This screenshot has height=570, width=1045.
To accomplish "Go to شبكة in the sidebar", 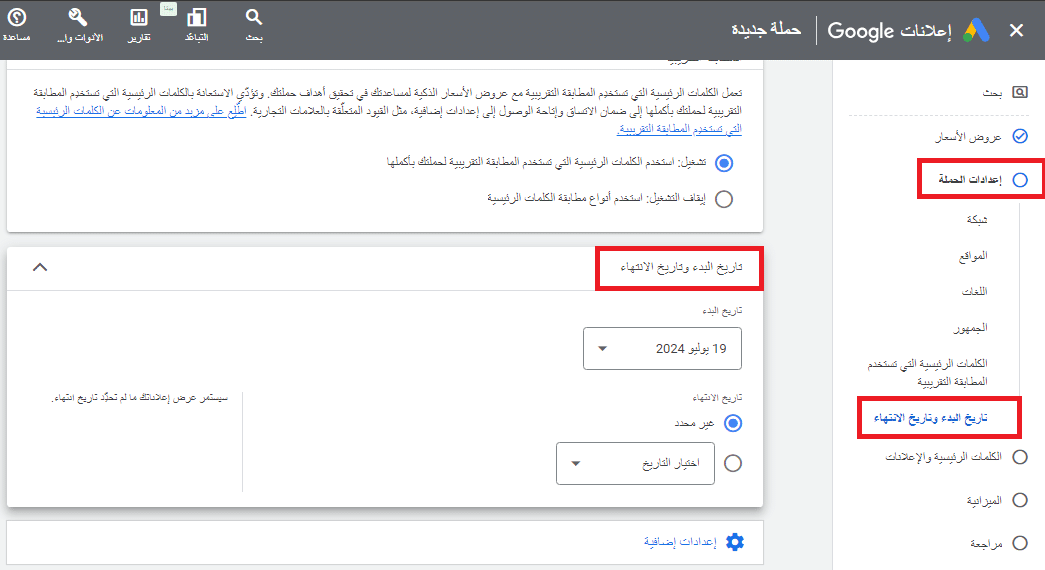I will click(977, 219).
